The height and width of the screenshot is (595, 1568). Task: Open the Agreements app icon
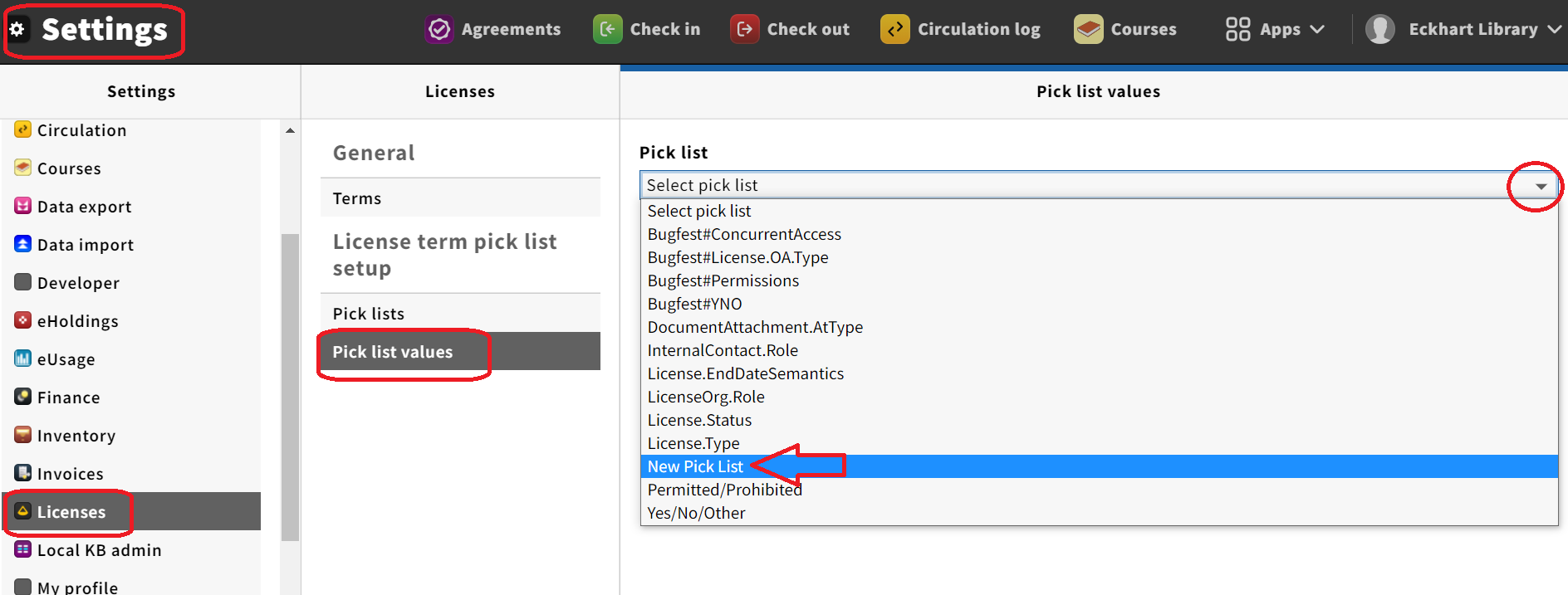[x=439, y=29]
